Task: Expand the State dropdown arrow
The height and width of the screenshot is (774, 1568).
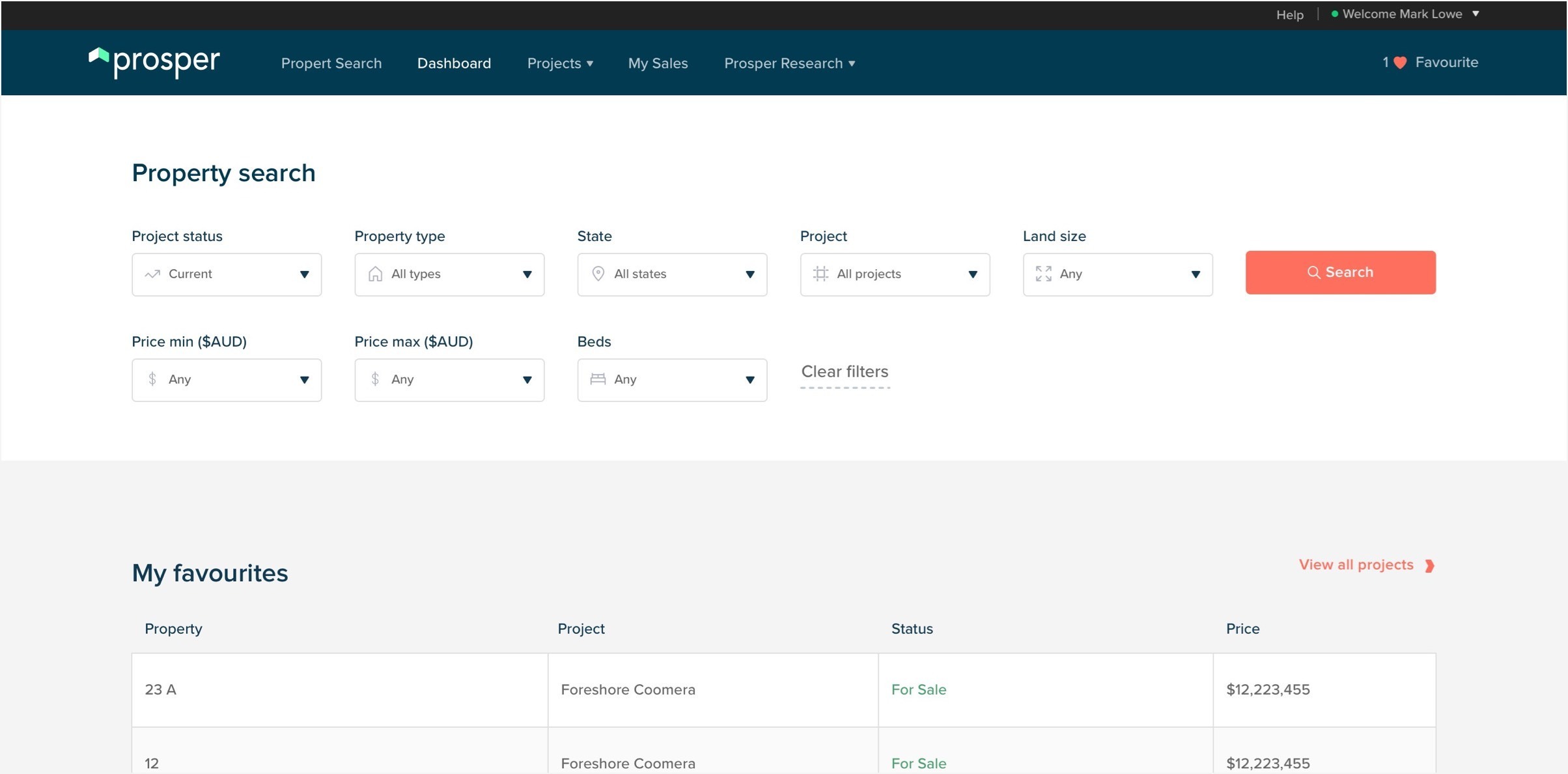Action: coord(749,274)
